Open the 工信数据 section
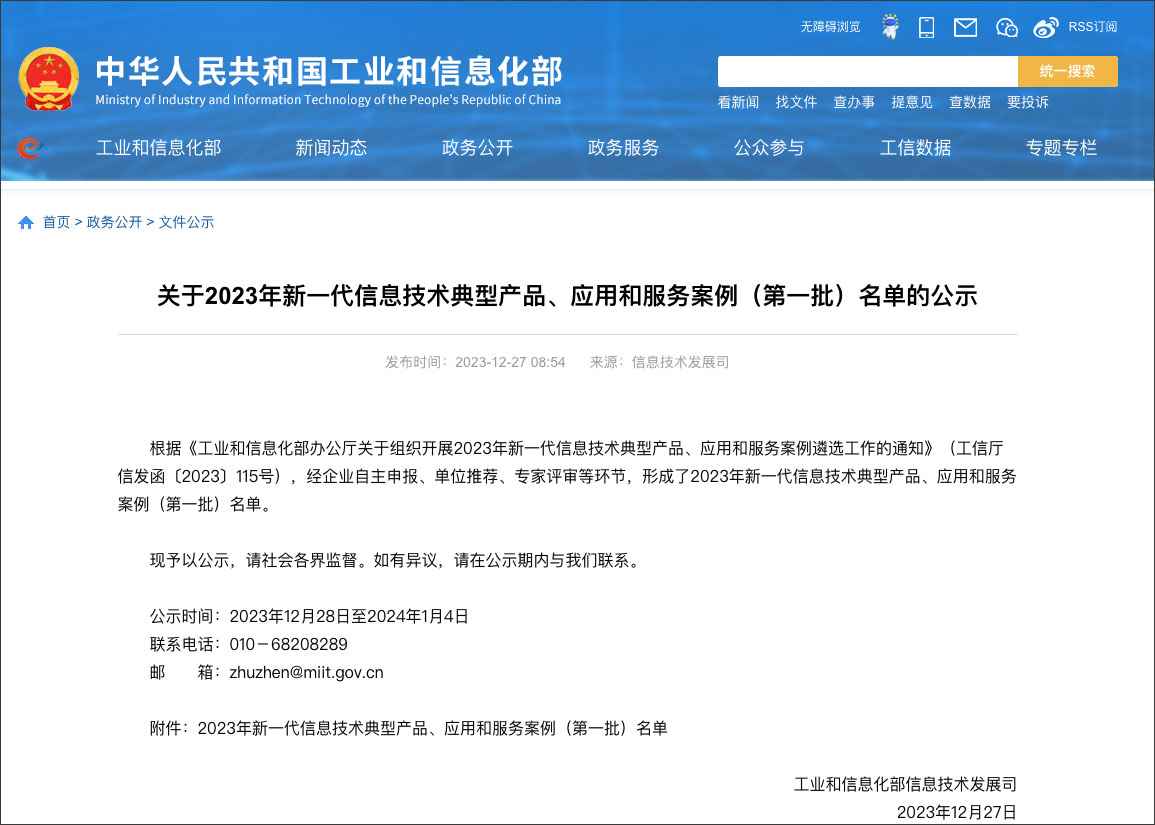This screenshot has width=1155, height=825. [x=915, y=147]
